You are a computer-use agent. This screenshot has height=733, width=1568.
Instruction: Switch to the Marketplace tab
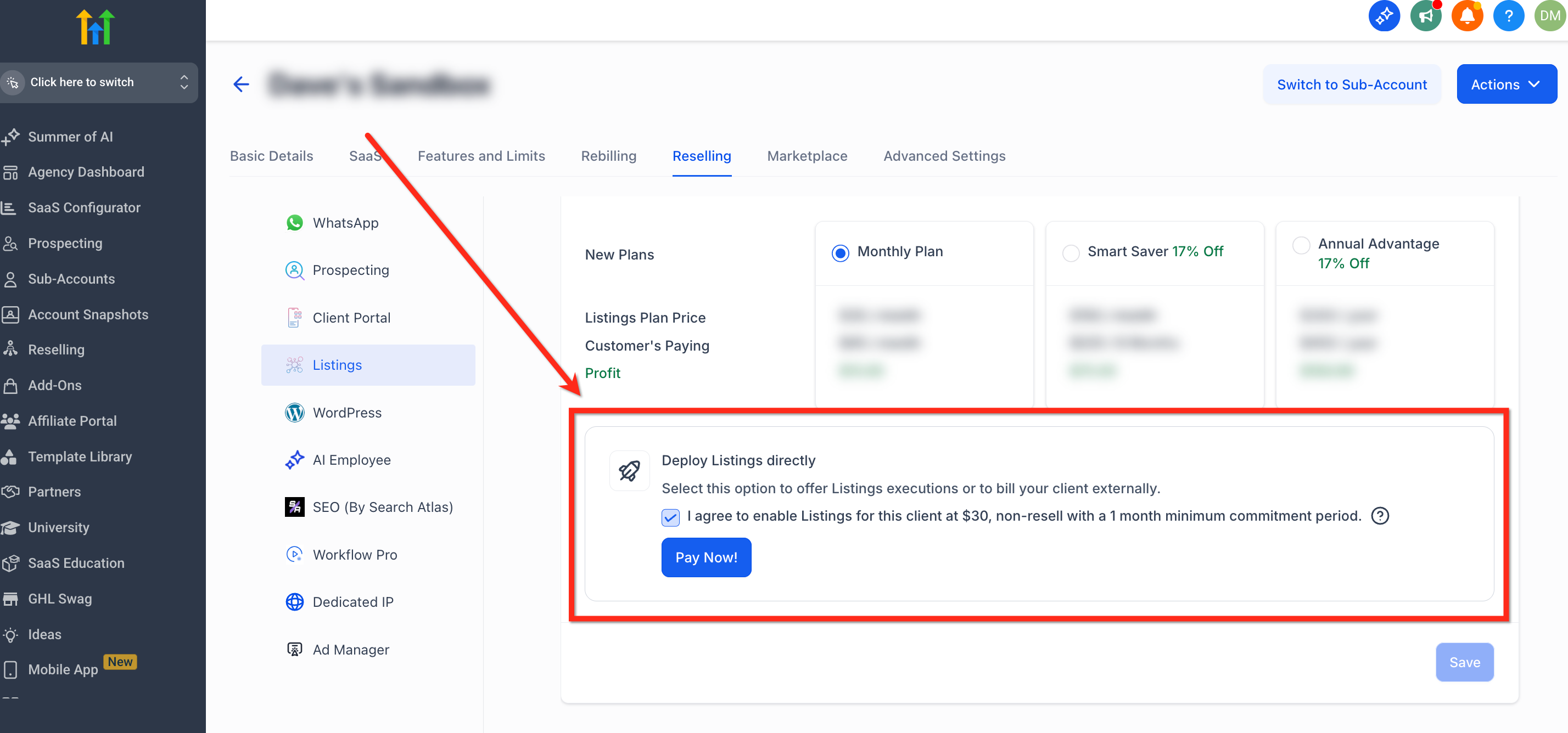(807, 156)
